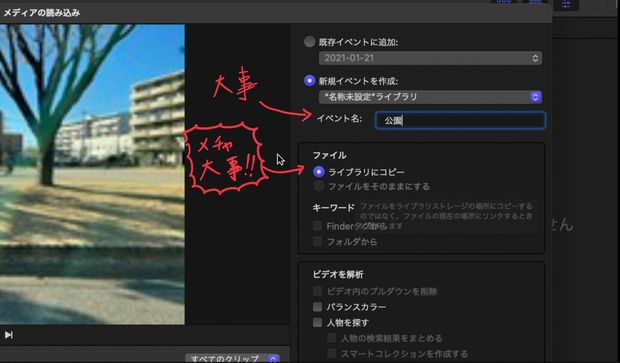Screen dimensions: 620x363
Task: Check the バランスカラー option
Action: (317, 306)
